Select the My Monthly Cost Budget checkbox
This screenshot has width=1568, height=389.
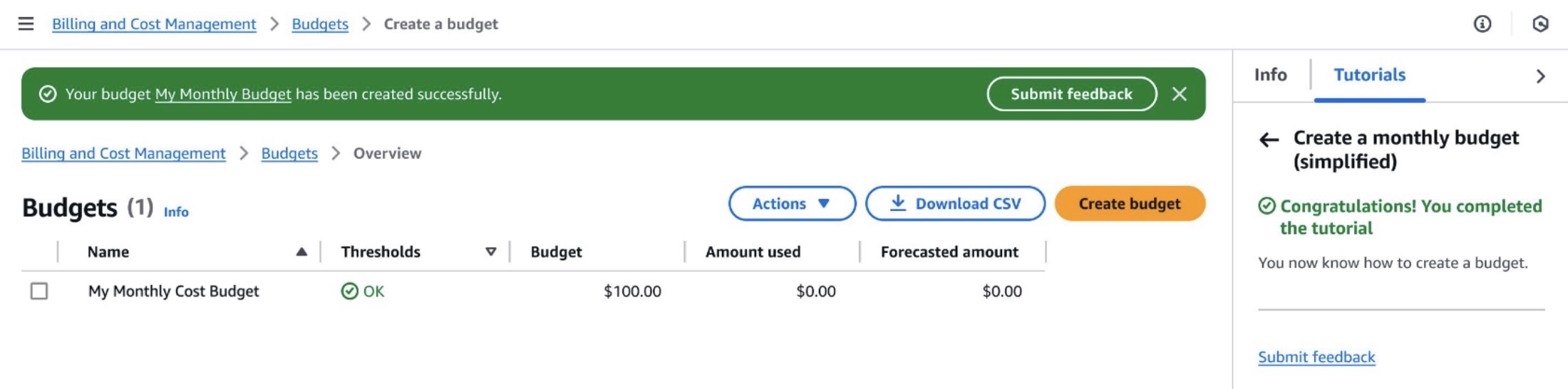[39, 291]
